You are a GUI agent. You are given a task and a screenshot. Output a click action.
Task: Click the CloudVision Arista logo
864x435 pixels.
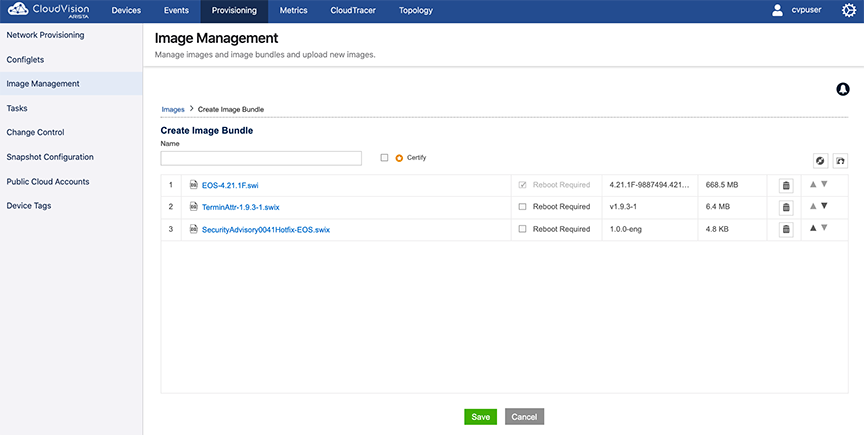coord(48,10)
